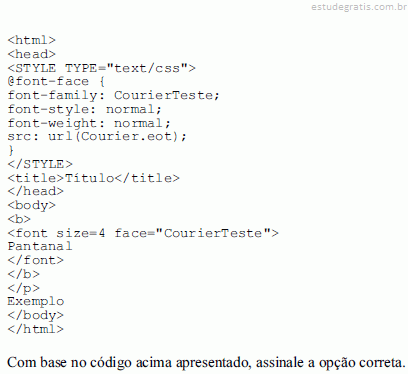
Task: Click the opening body tag line
Action: coord(32,205)
